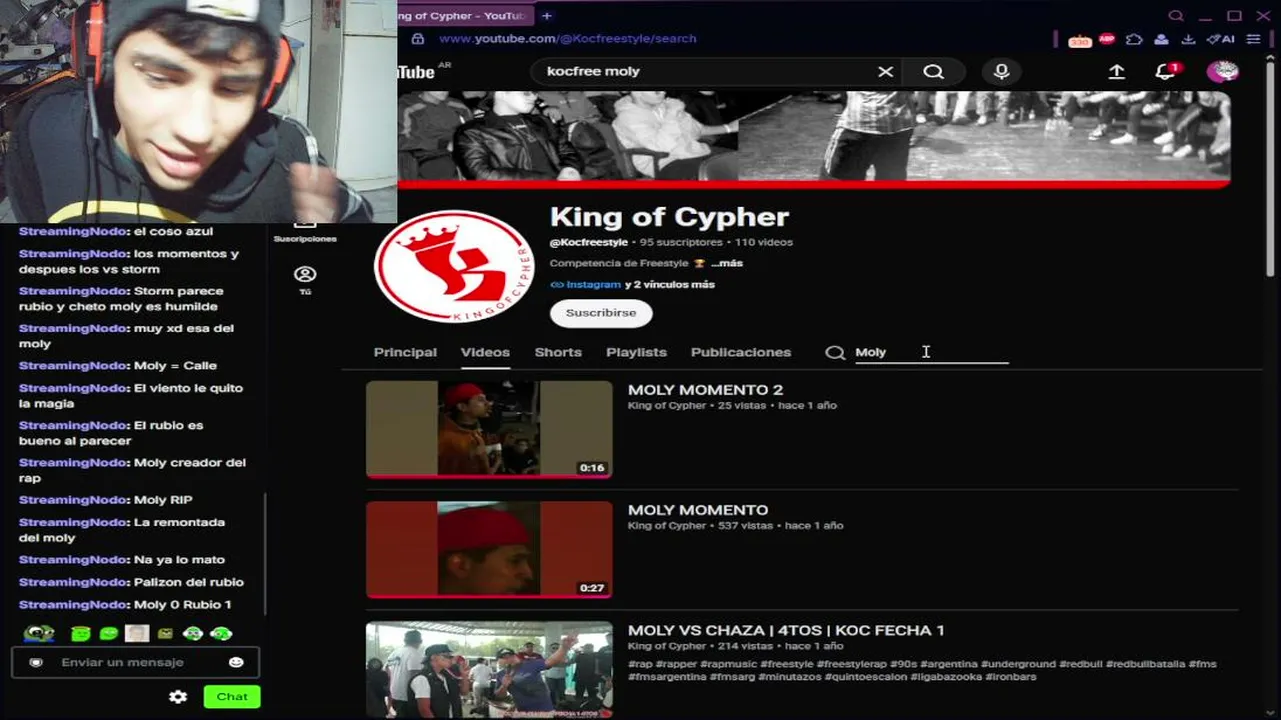This screenshot has width=1281, height=720.
Task: Switch to the Publicaciones tab
Action: click(741, 352)
